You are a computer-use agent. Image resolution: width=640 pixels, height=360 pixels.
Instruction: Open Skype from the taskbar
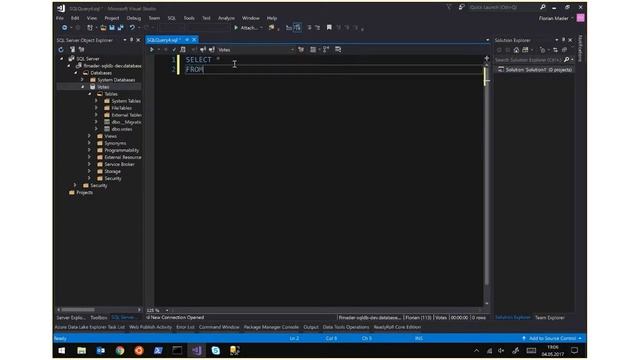pyautogui.click(x=216, y=351)
